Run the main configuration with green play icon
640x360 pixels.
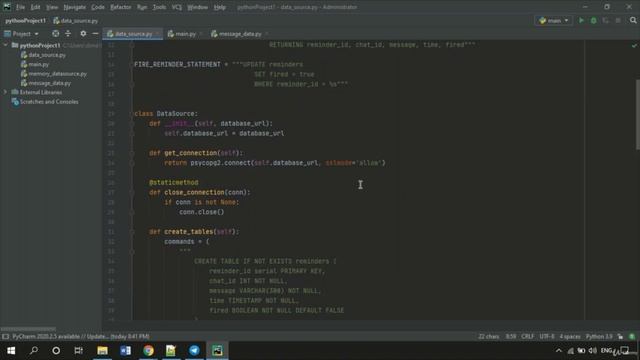581,20
